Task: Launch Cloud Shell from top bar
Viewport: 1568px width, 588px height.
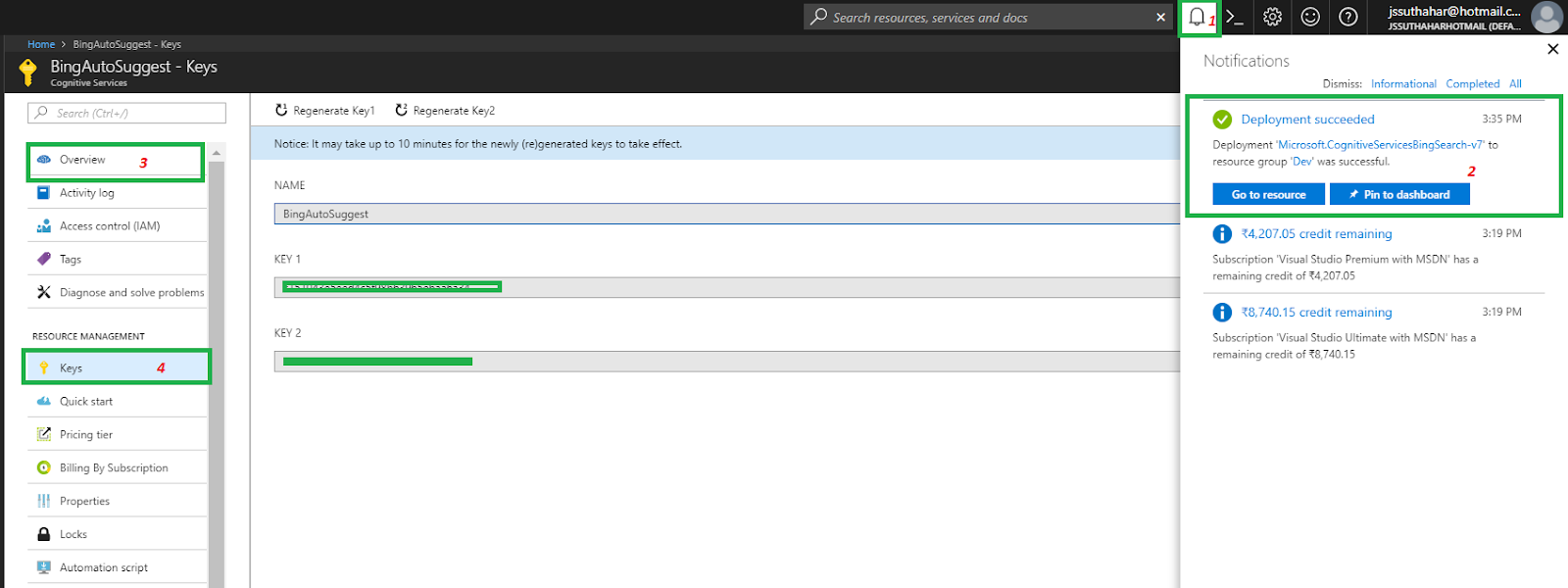Action: pyautogui.click(x=1235, y=17)
